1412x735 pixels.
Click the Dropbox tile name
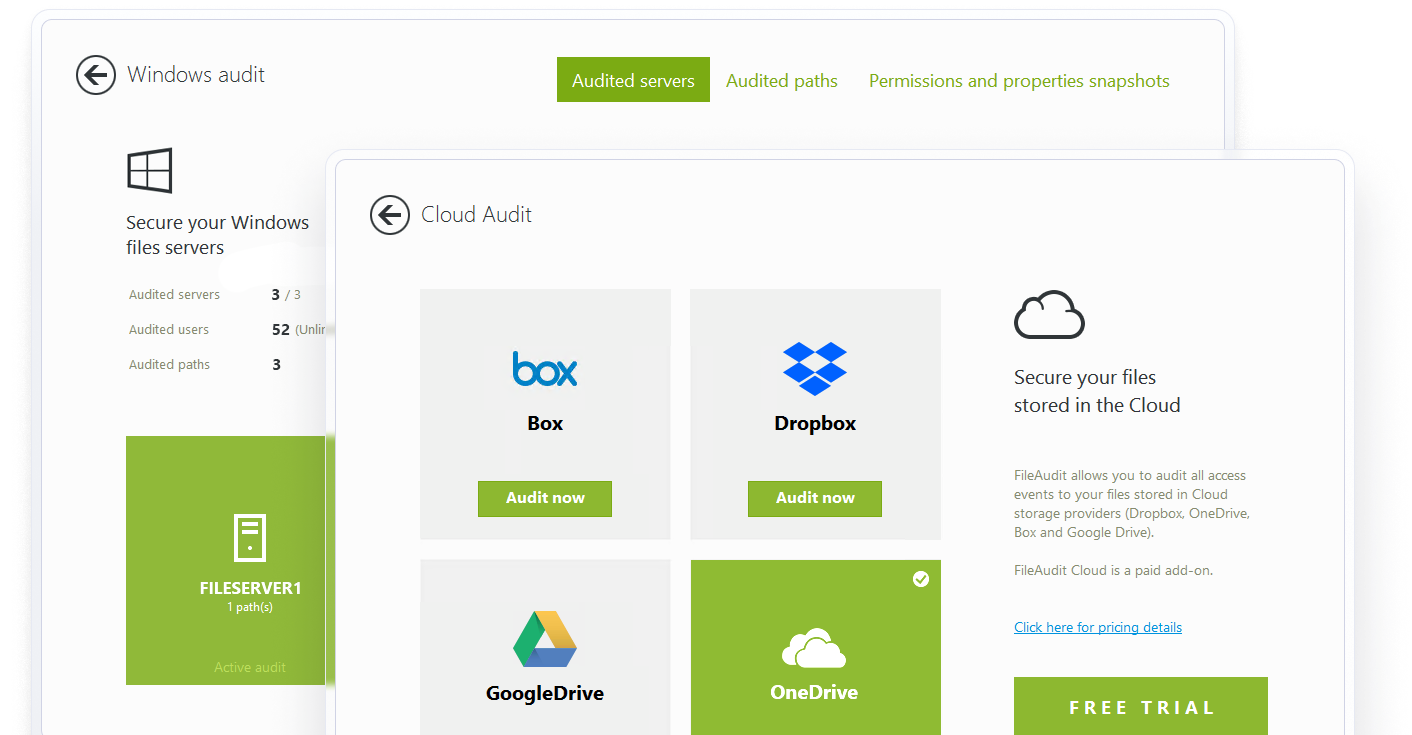coord(815,423)
